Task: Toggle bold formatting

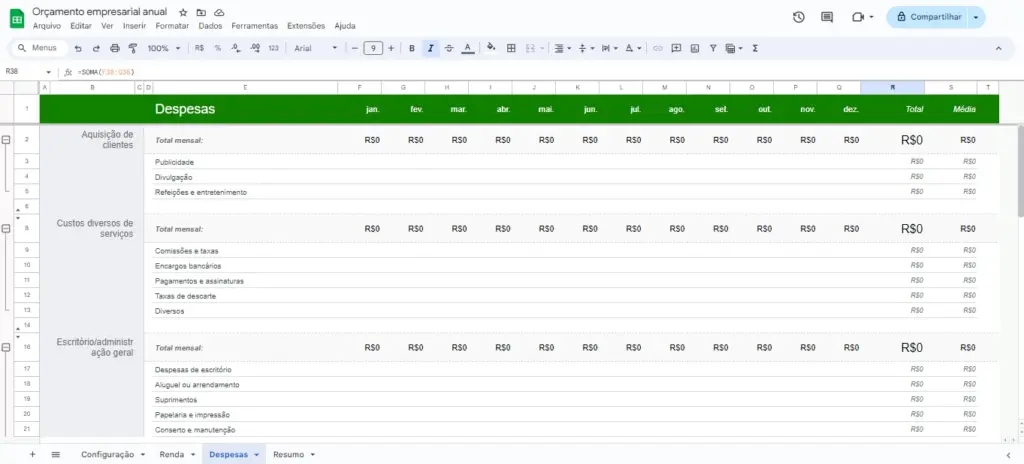Action: [411, 48]
